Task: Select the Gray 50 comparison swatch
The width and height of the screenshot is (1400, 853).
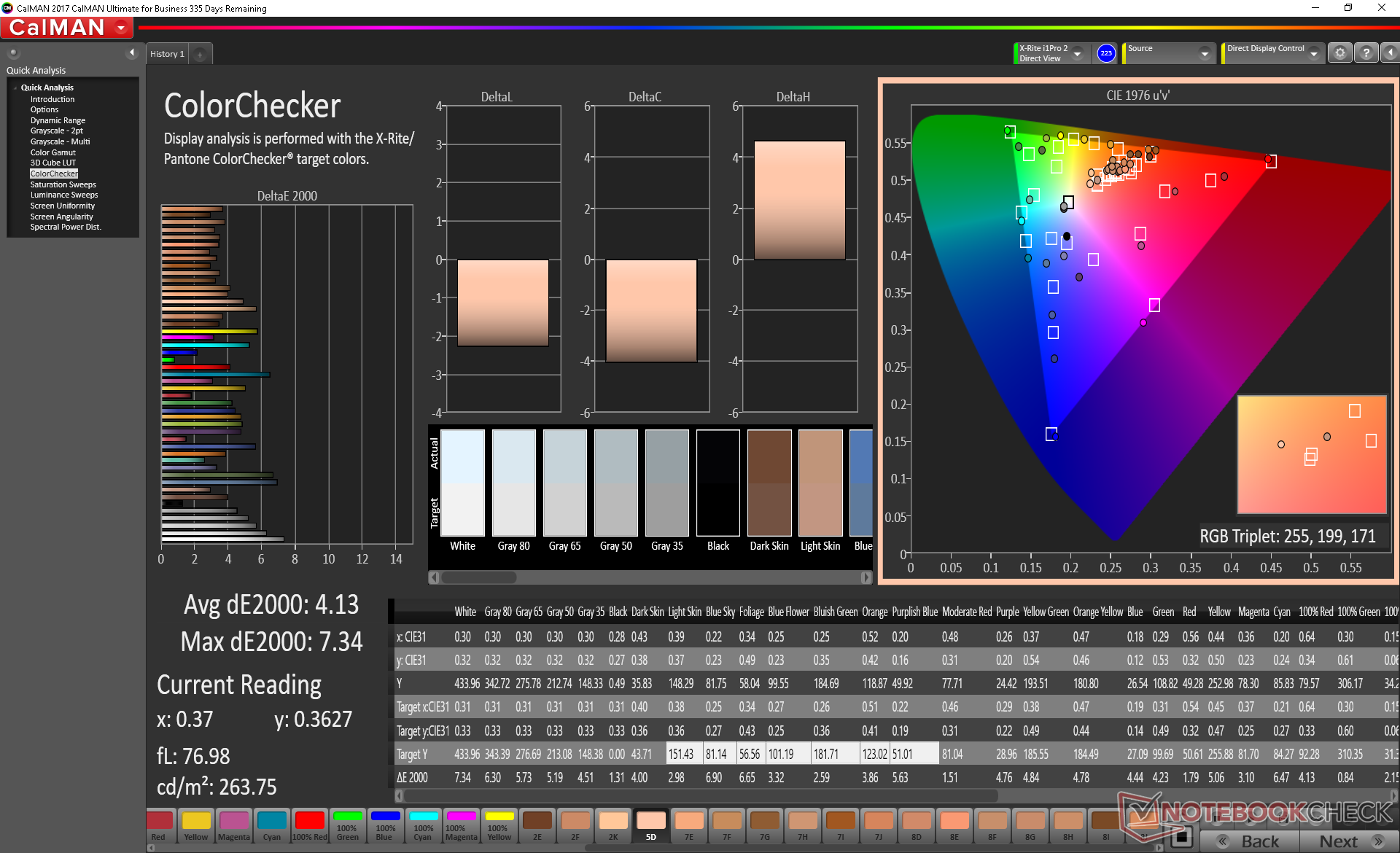Action: [x=616, y=483]
